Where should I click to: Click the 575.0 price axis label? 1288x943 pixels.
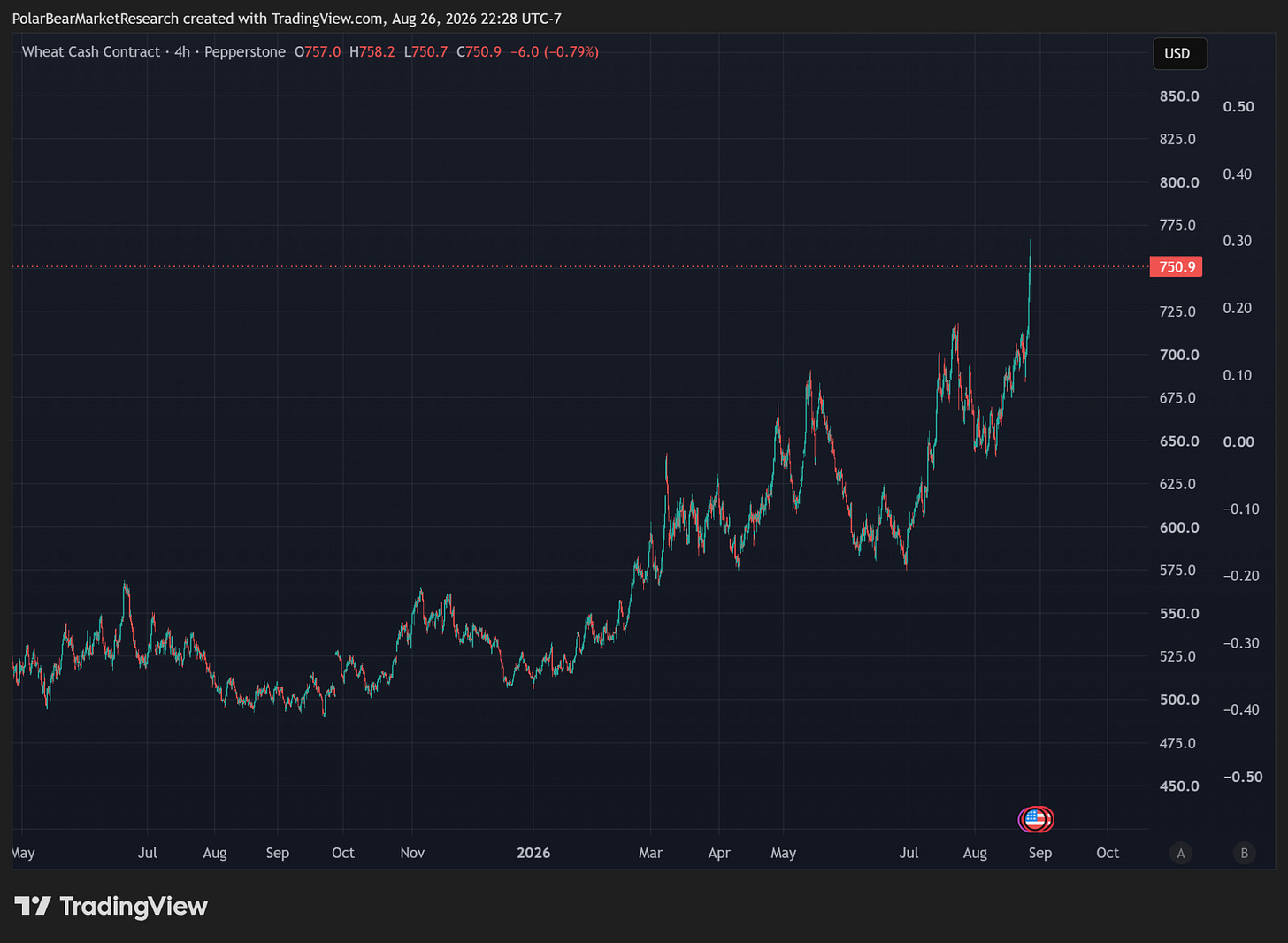pos(1179,570)
